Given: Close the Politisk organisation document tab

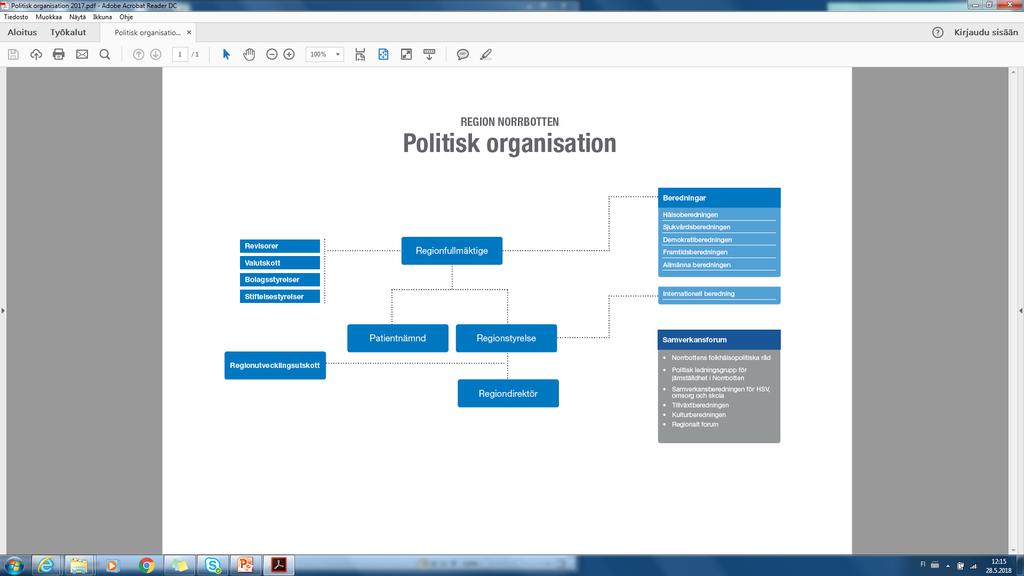Looking at the screenshot, I should pos(189,32).
